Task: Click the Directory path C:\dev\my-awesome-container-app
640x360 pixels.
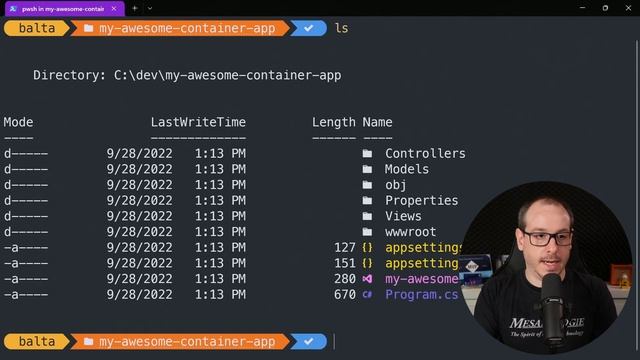Action: pos(227,76)
